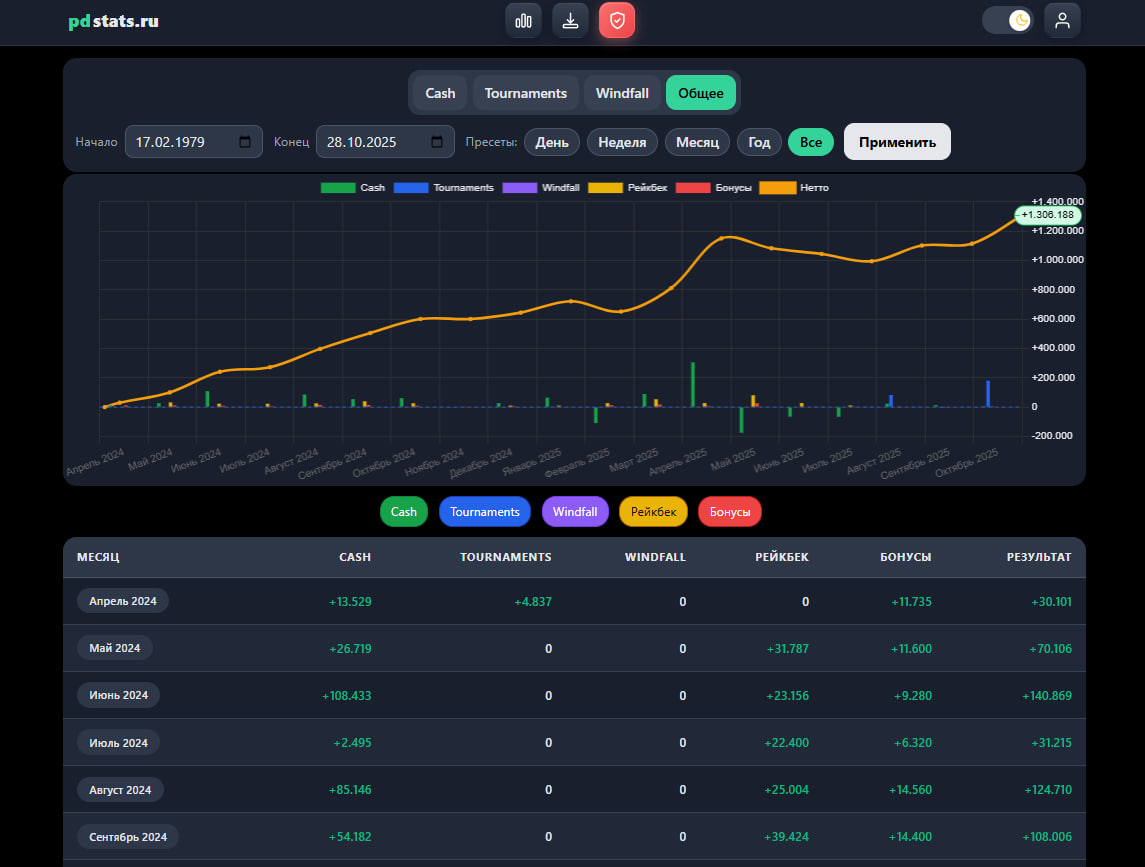Toggle the green Cash filter pill
1145x867 pixels.
pyautogui.click(x=404, y=511)
